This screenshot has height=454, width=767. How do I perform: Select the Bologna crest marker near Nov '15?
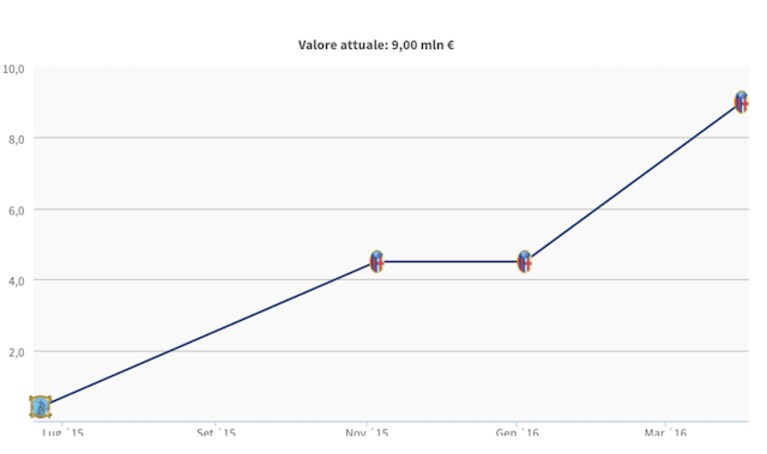[x=377, y=262]
